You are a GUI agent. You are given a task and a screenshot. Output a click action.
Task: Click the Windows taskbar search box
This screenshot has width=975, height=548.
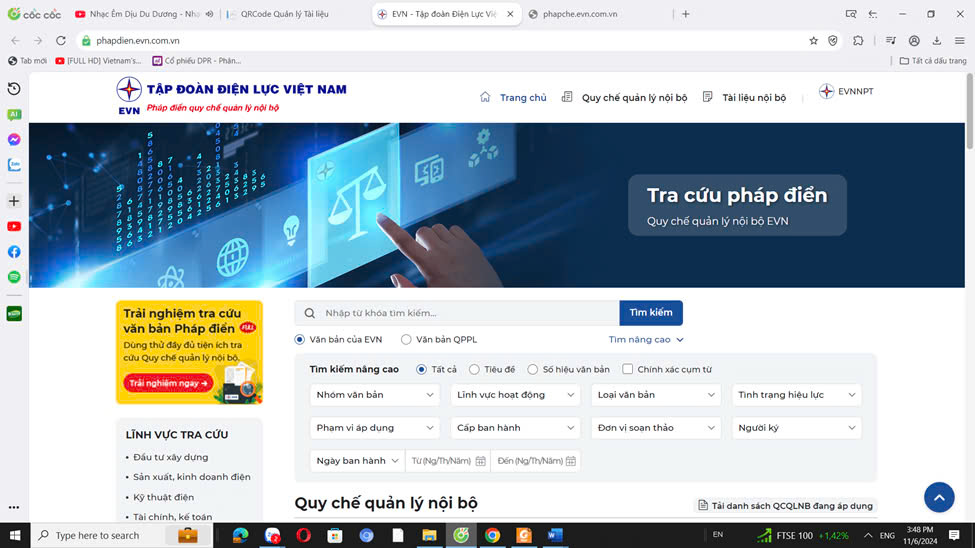coord(122,535)
